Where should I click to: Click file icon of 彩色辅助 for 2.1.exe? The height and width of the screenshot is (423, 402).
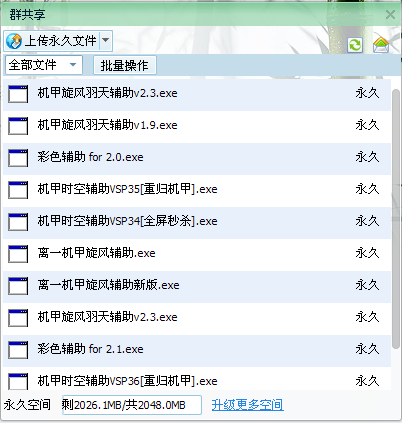point(18,350)
